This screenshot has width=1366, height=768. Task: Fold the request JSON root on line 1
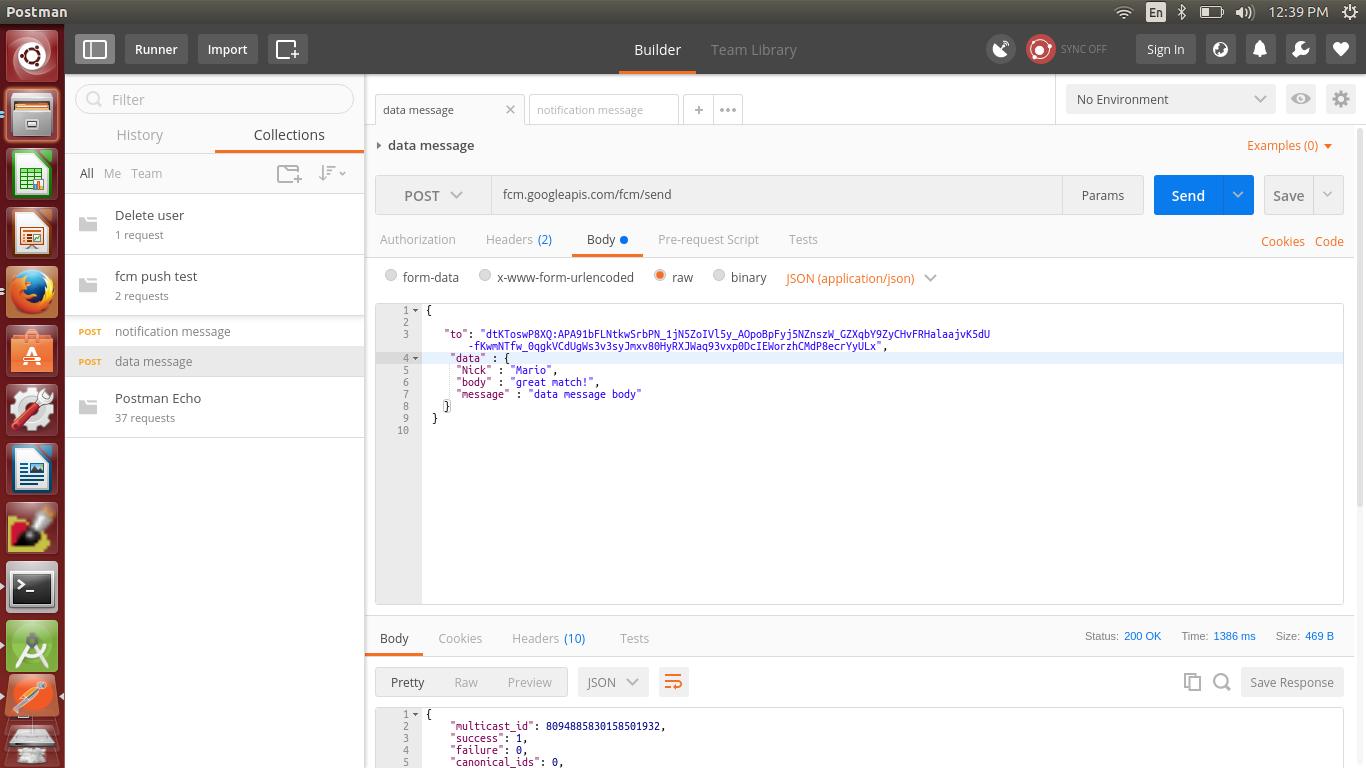point(416,310)
